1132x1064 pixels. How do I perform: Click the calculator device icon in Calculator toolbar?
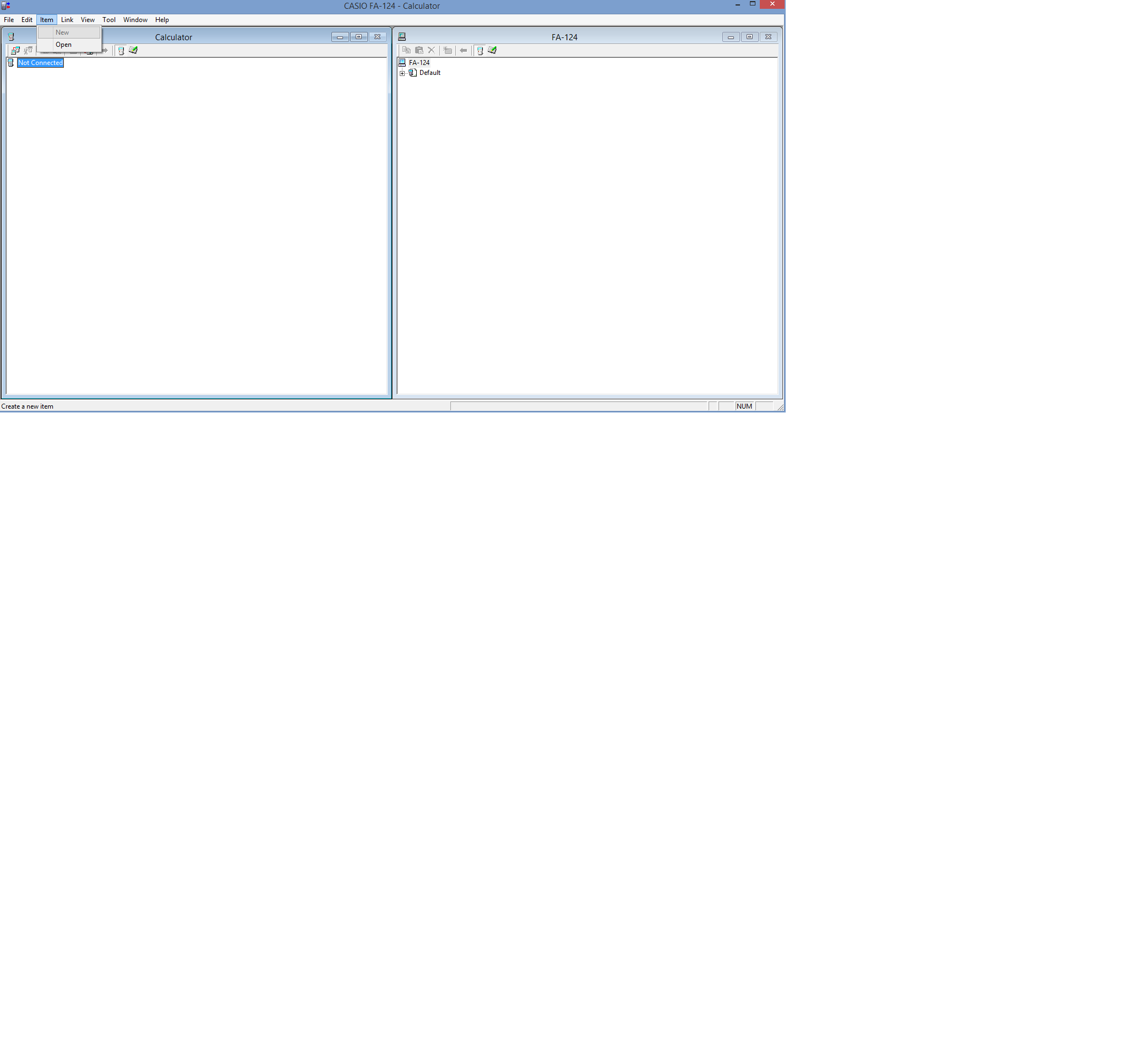click(121, 51)
